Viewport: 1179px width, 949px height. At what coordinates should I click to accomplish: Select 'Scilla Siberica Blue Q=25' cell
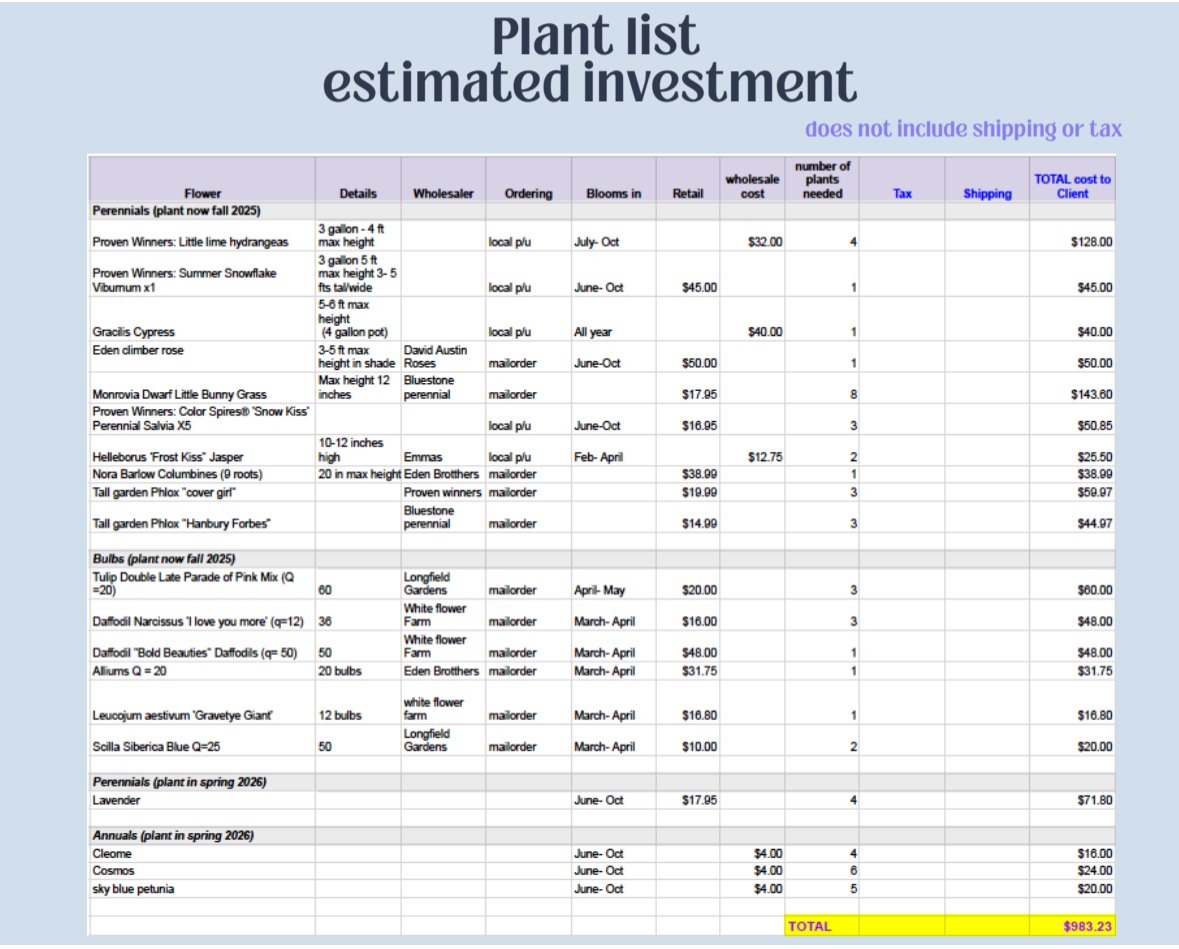point(202,740)
